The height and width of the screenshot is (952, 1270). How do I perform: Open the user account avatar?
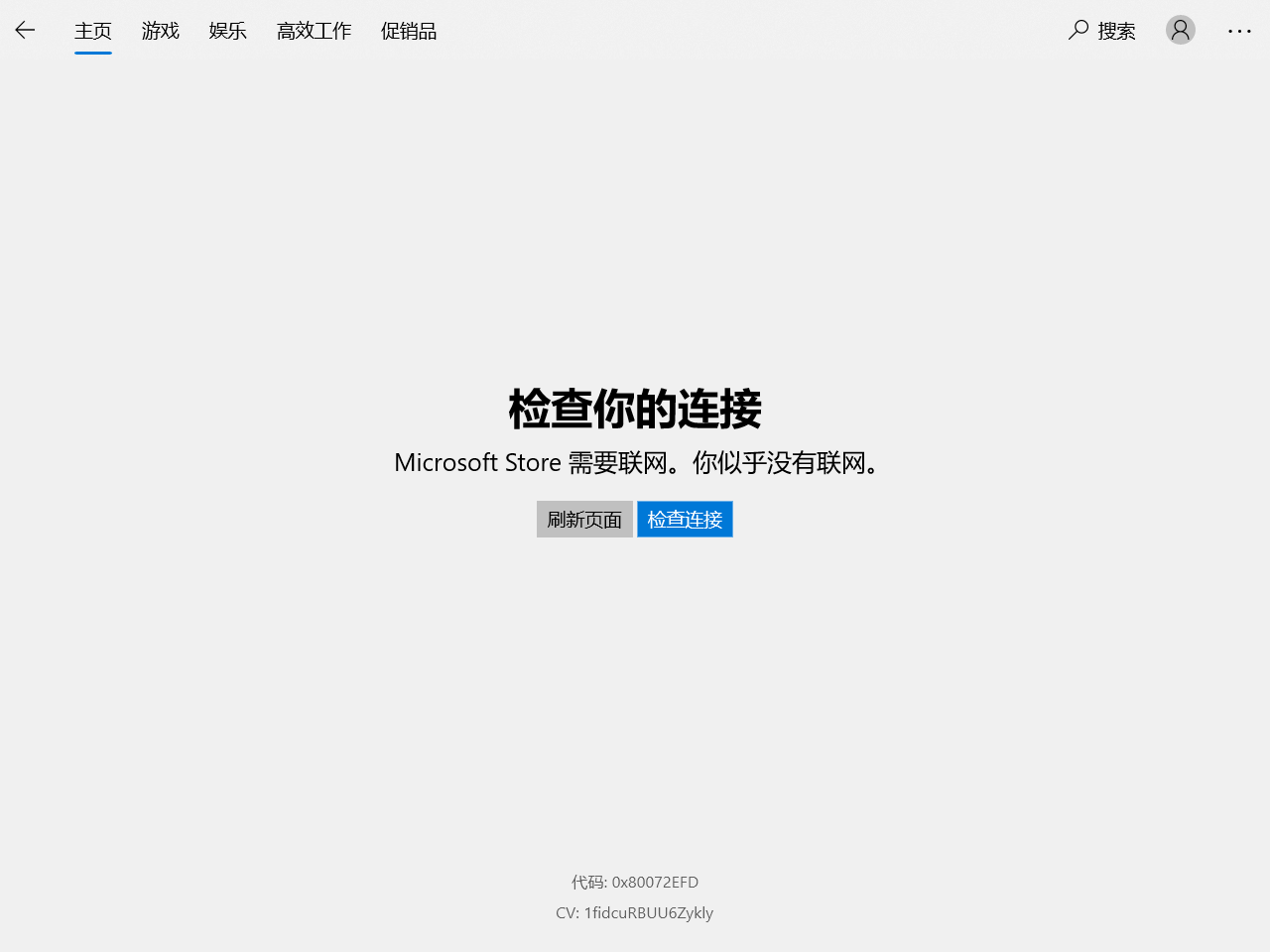click(x=1180, y=31)
